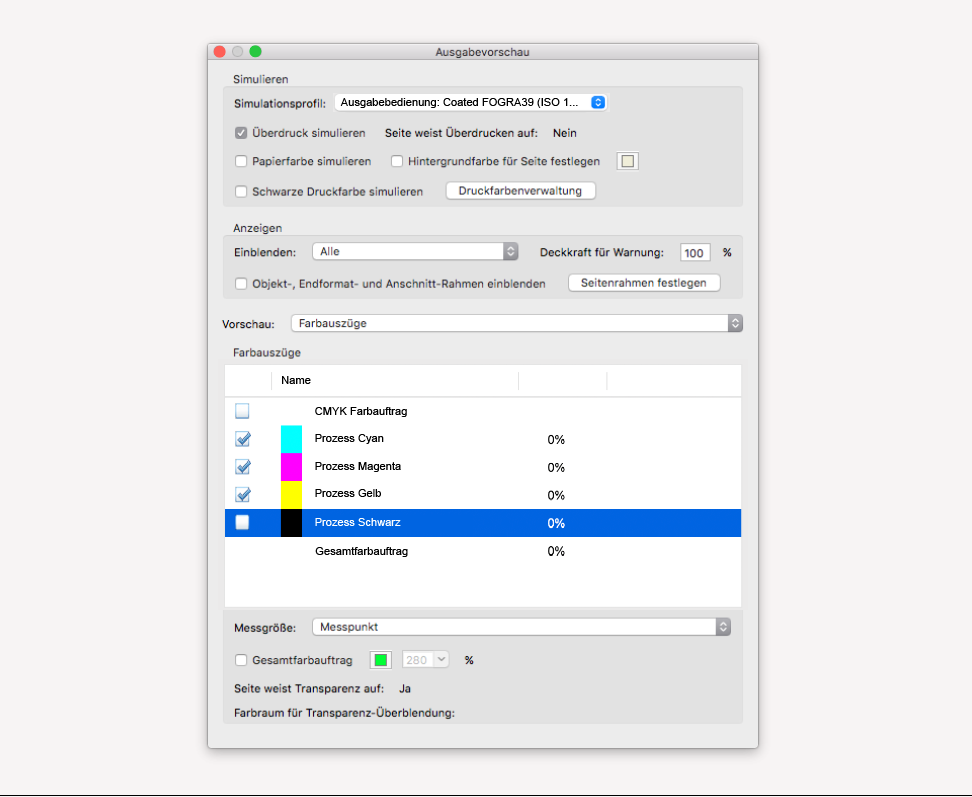This screenshot has height=797, width=972.
Task: Click the magenta swatch next to Prozess Magenta
Action: tap(291, 467)
